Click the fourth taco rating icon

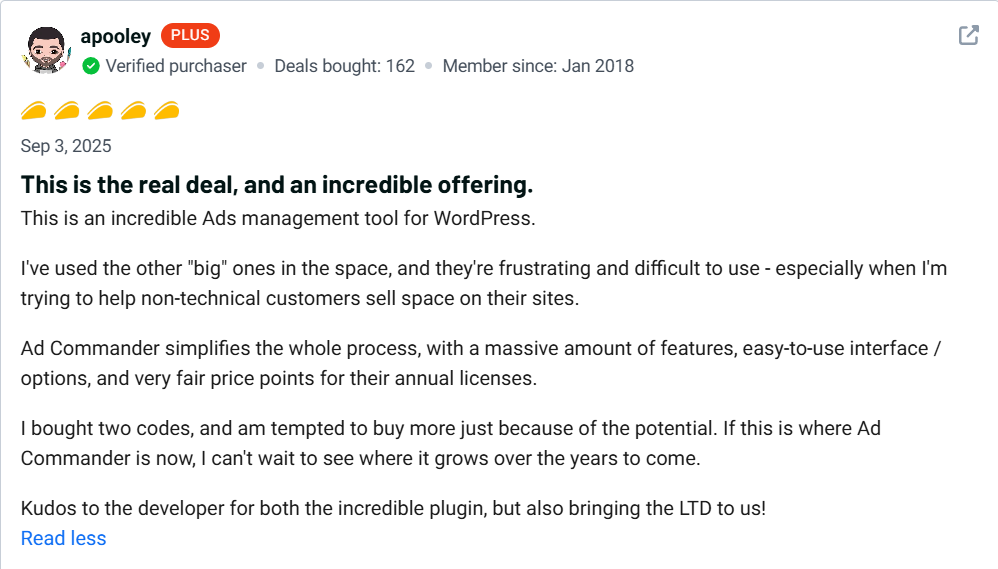click(x=133, y=110)
